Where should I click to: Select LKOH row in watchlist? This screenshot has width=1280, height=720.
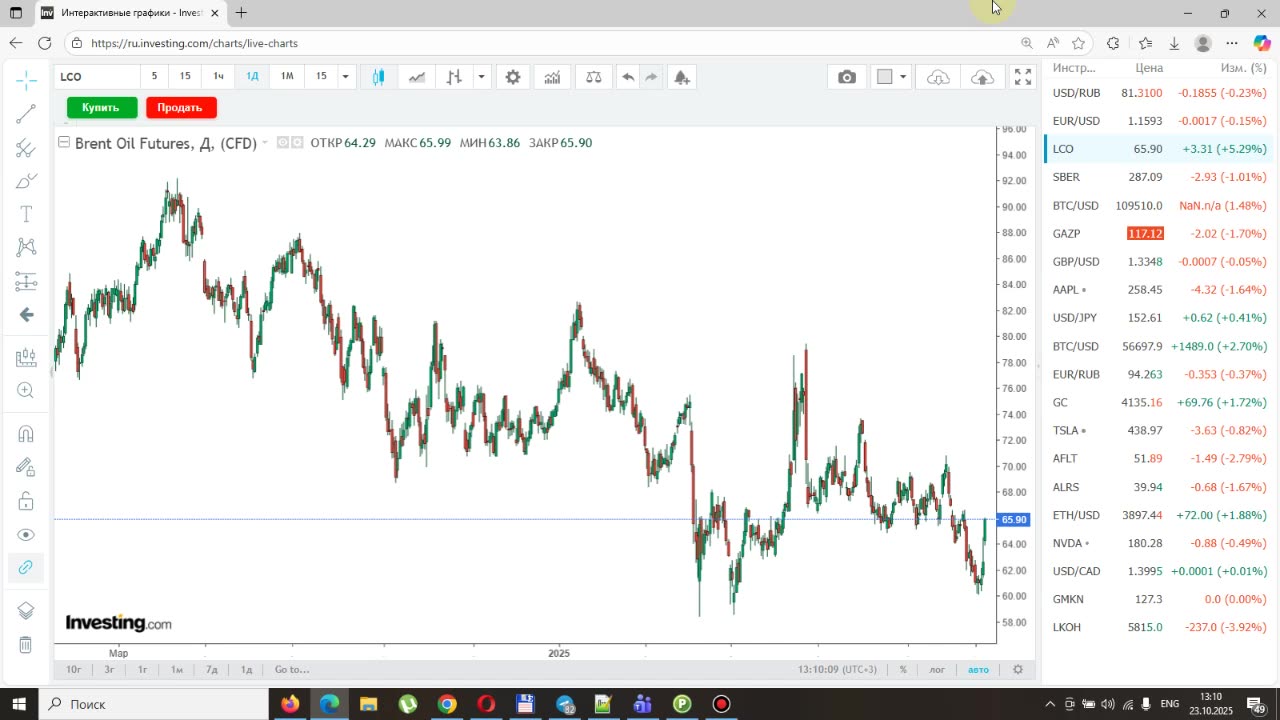click(x=1159, y=627)
